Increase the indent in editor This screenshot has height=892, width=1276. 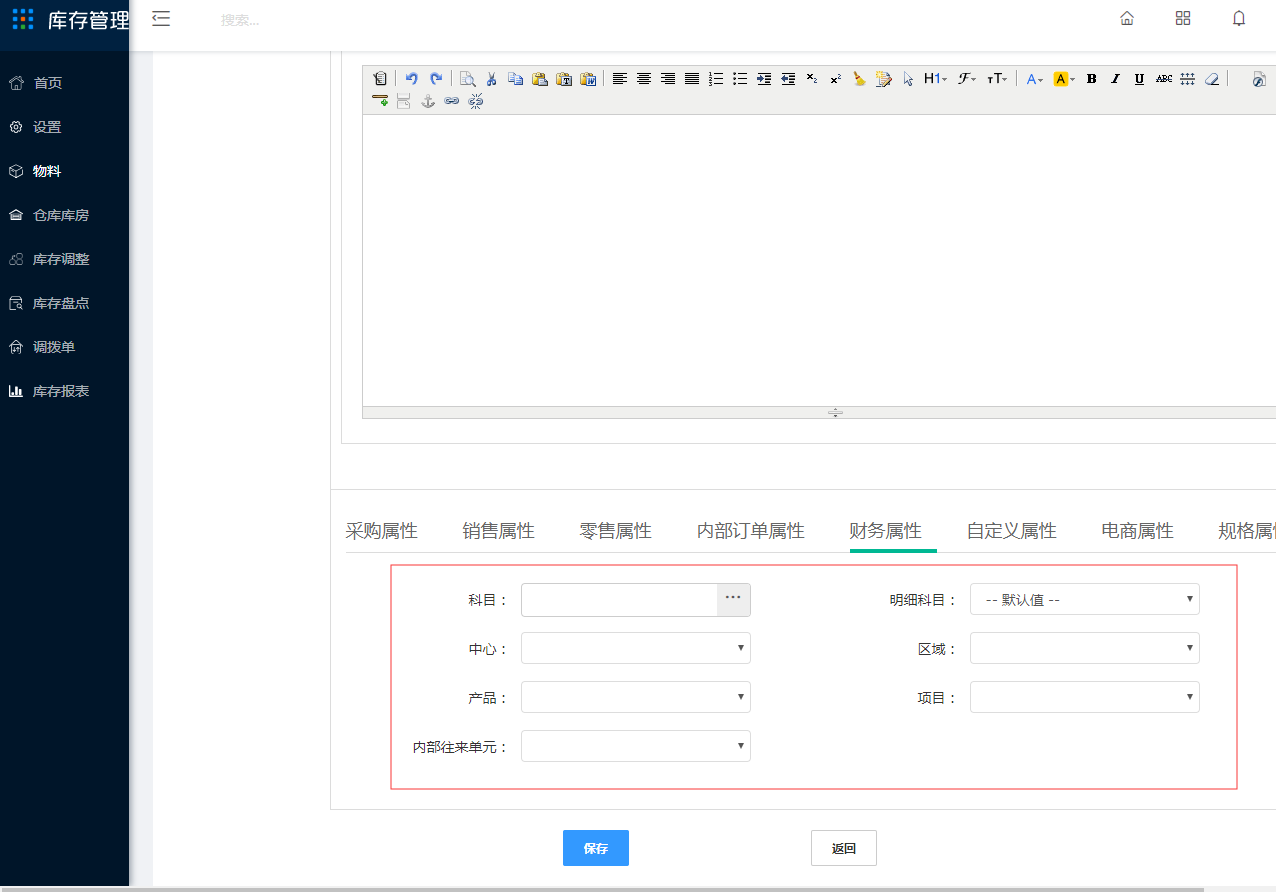(x=764, y=79)
